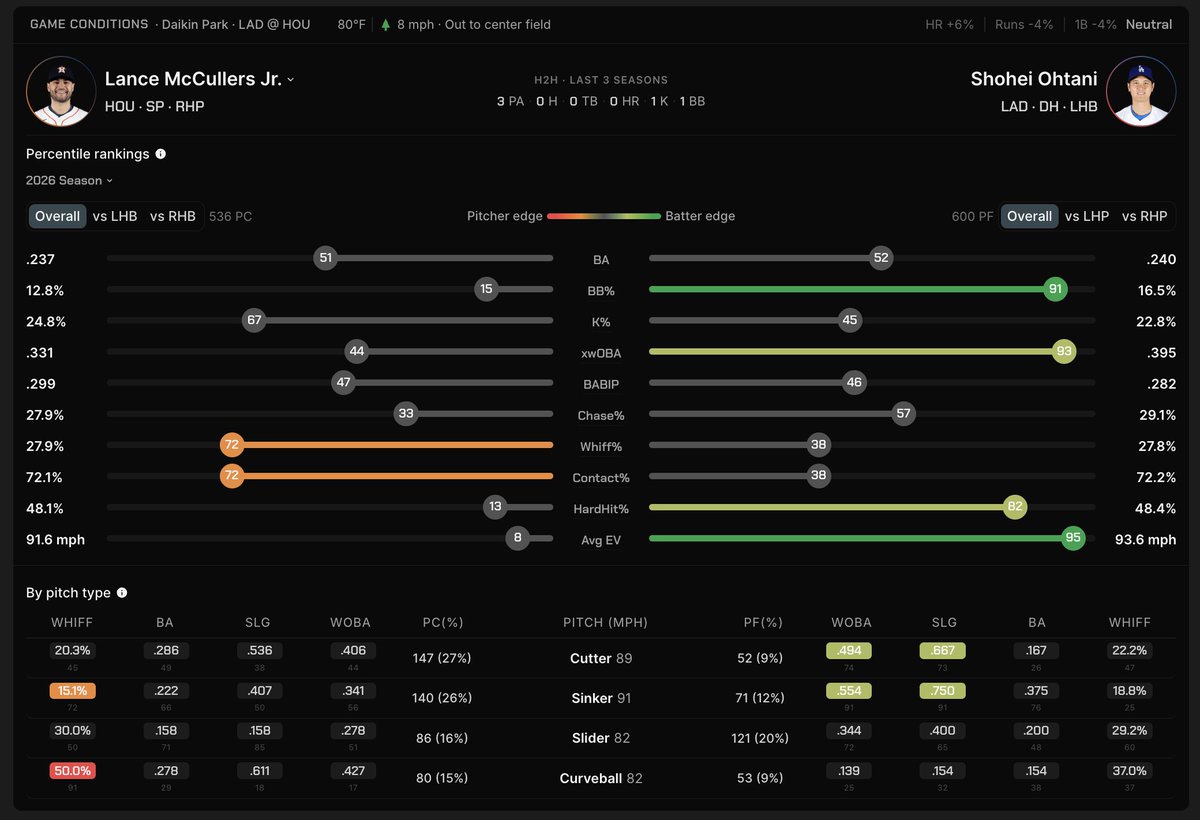Image resolution: width=1200 pixels, height=820 pixels.
Task: Click the Sinker 91 pitch row label
Action: click(601, 698)
